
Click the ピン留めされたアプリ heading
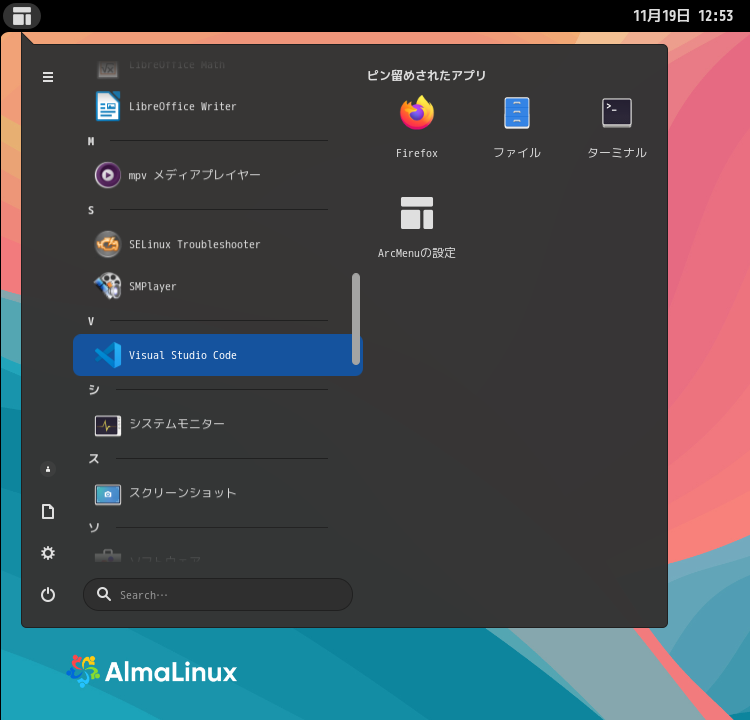pos(426,75)
